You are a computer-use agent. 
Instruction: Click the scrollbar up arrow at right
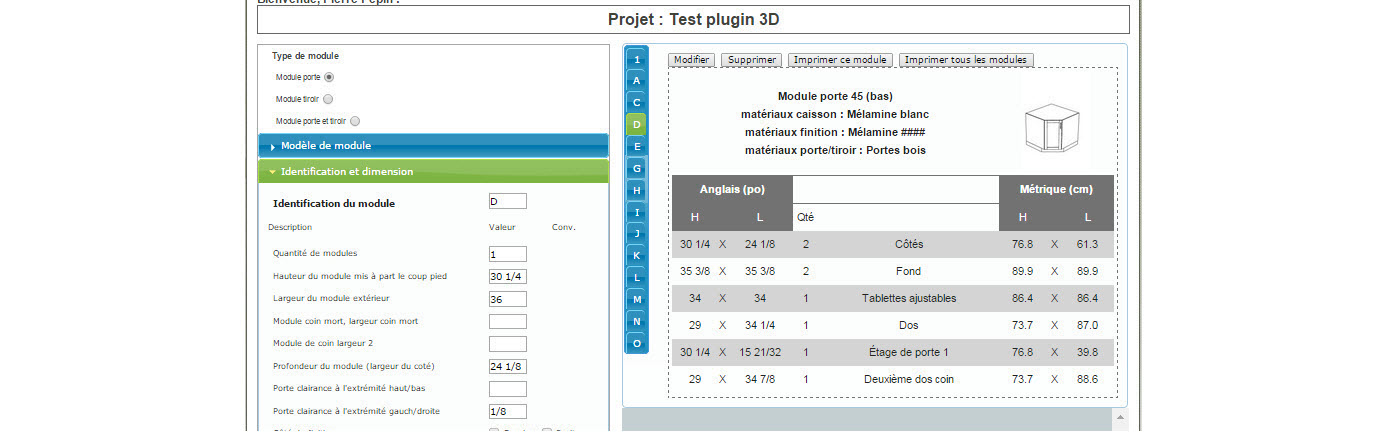tap(1120, 416)
